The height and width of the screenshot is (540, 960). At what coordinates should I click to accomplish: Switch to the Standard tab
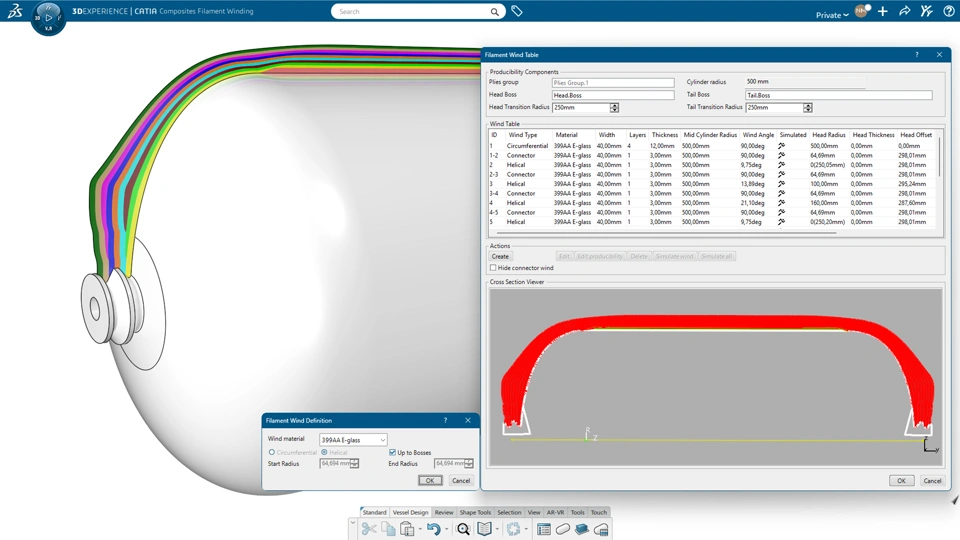click(x=374, y=512)
